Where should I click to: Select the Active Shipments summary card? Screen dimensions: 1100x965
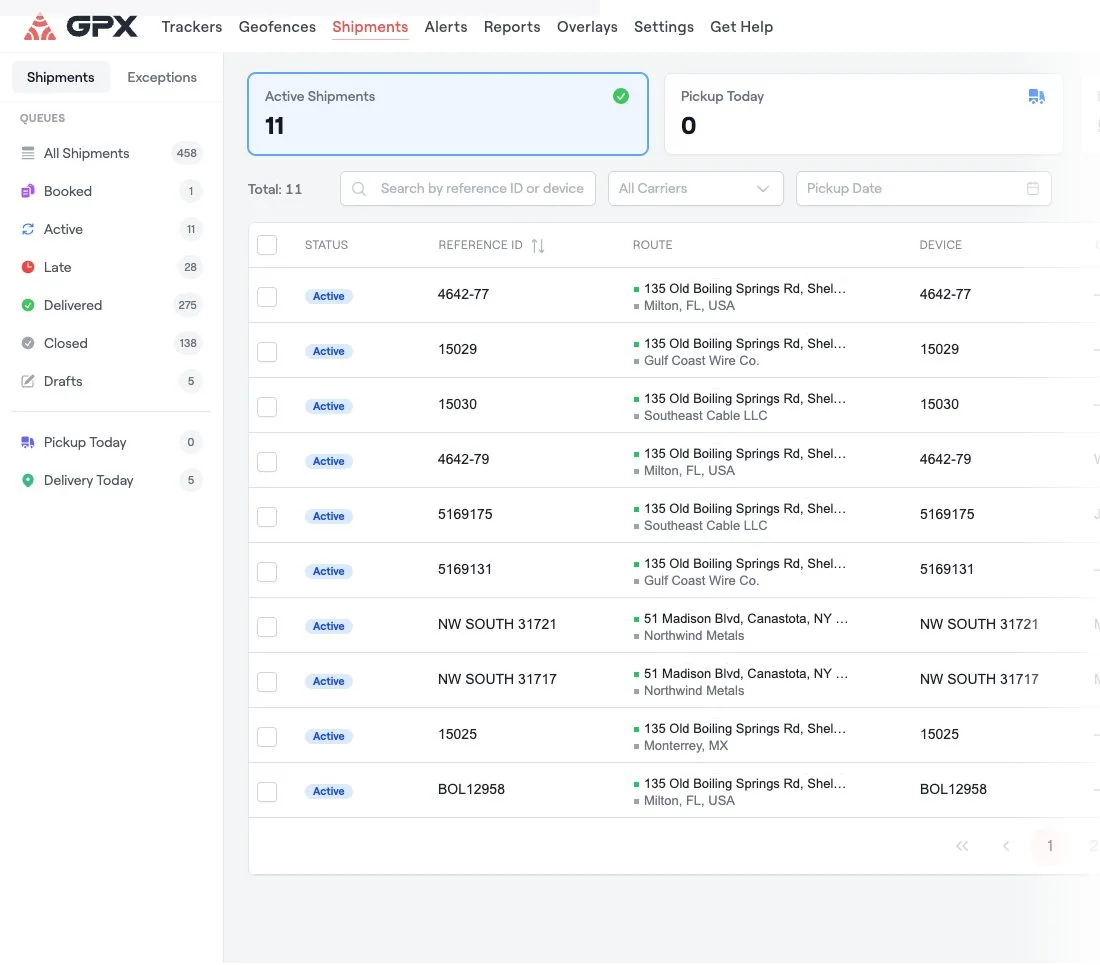448,114
